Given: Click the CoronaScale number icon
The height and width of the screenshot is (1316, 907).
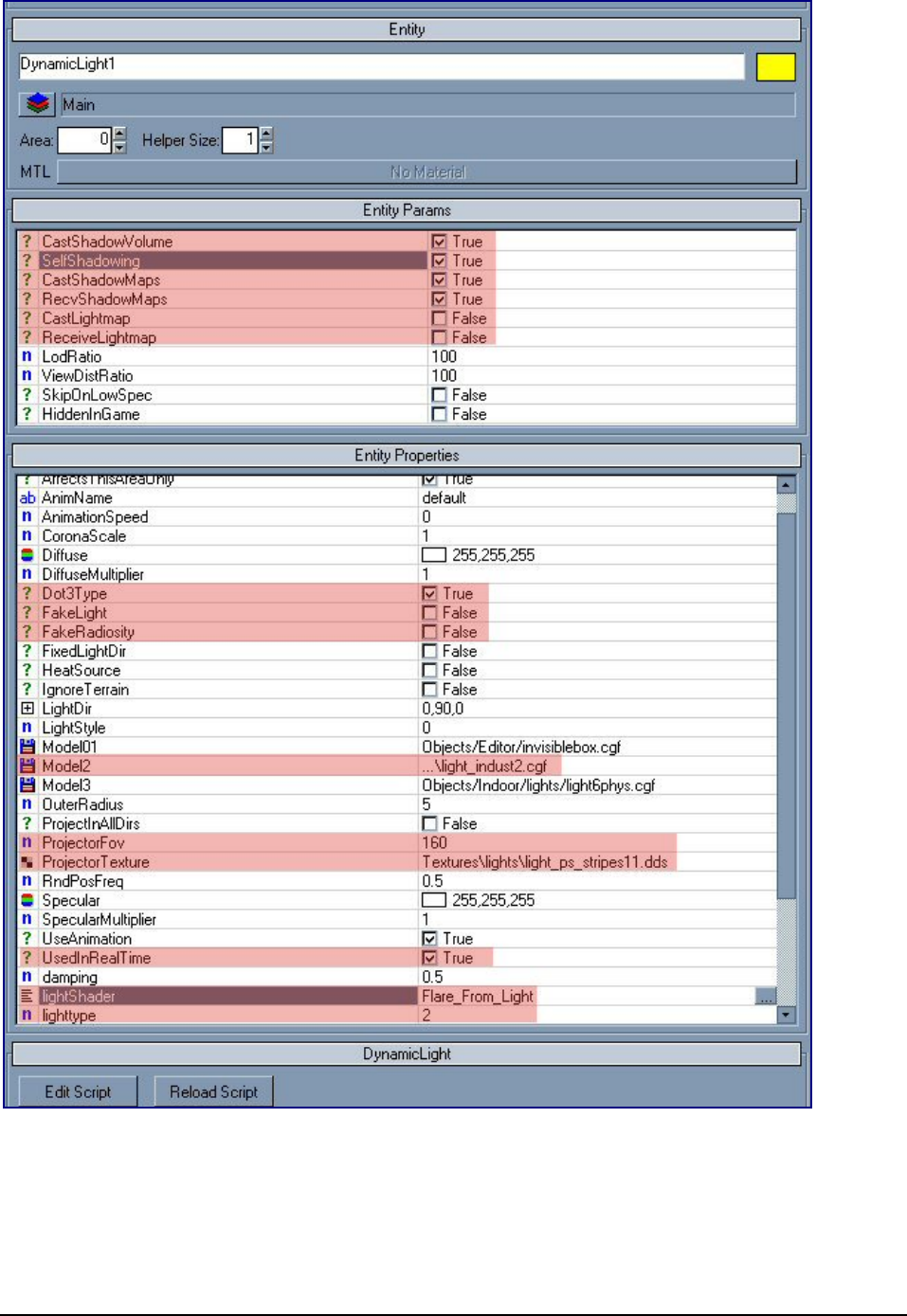Looking at the screenshot, I should tap(27, 536).
